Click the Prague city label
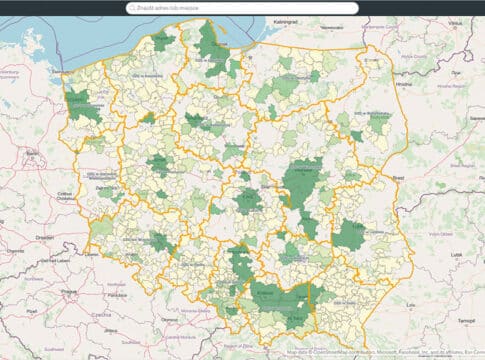 [69, 292]
